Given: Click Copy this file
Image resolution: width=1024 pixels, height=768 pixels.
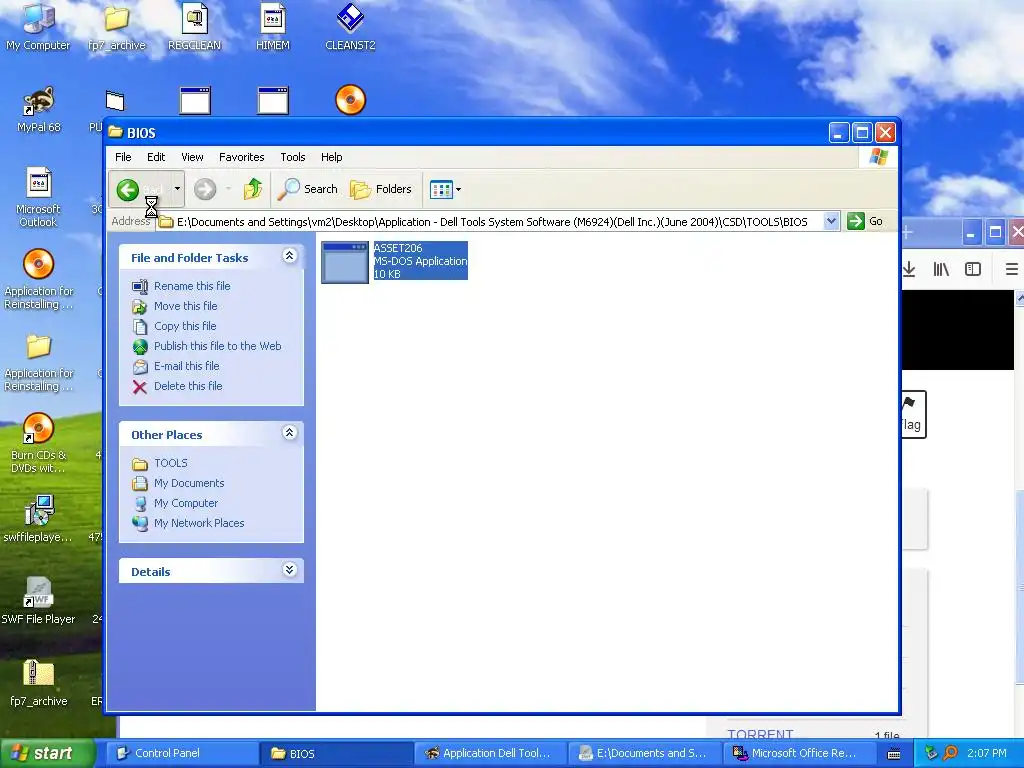Looking at the screenshot, I should 185,326.
